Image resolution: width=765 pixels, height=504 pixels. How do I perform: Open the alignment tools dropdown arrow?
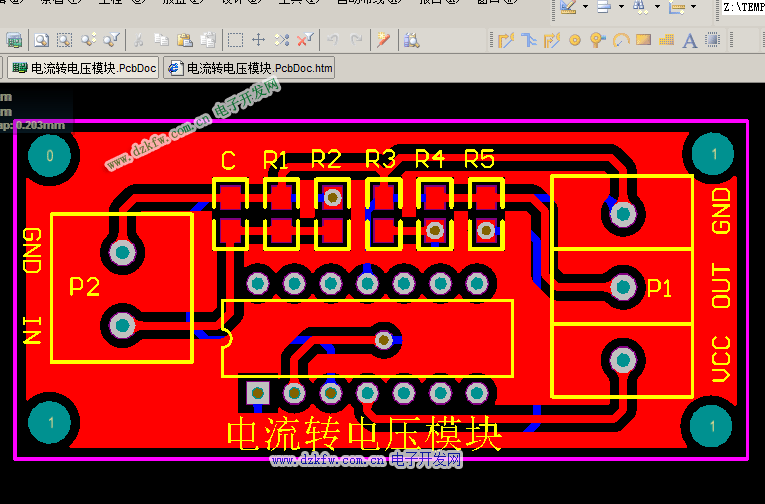(x=621, y=7)
